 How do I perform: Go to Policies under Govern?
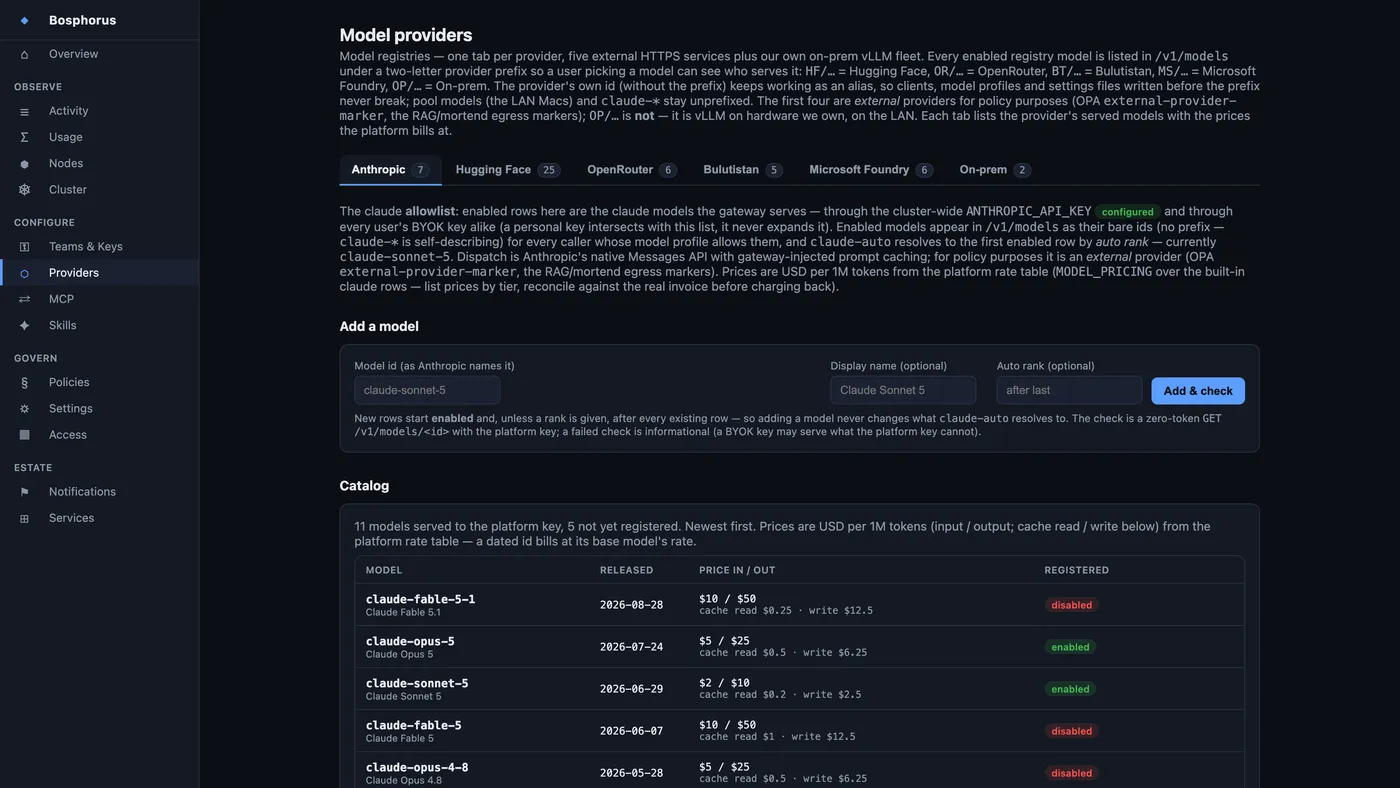99,382
